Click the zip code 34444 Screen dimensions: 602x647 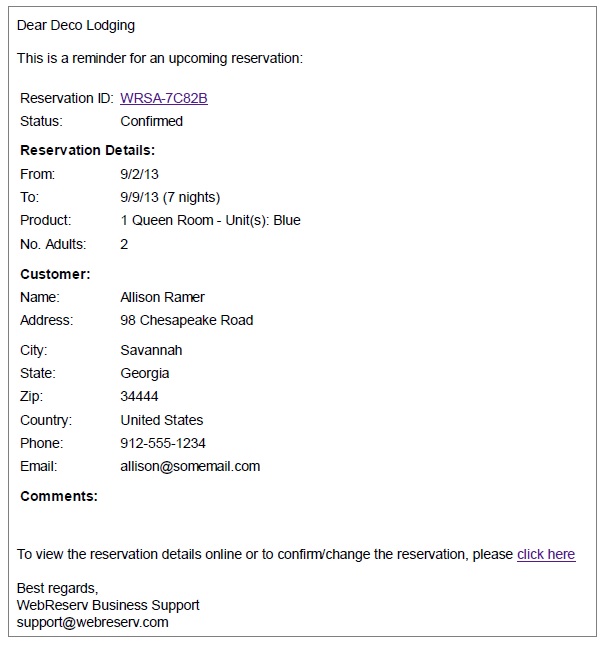(x=139, y=397)
